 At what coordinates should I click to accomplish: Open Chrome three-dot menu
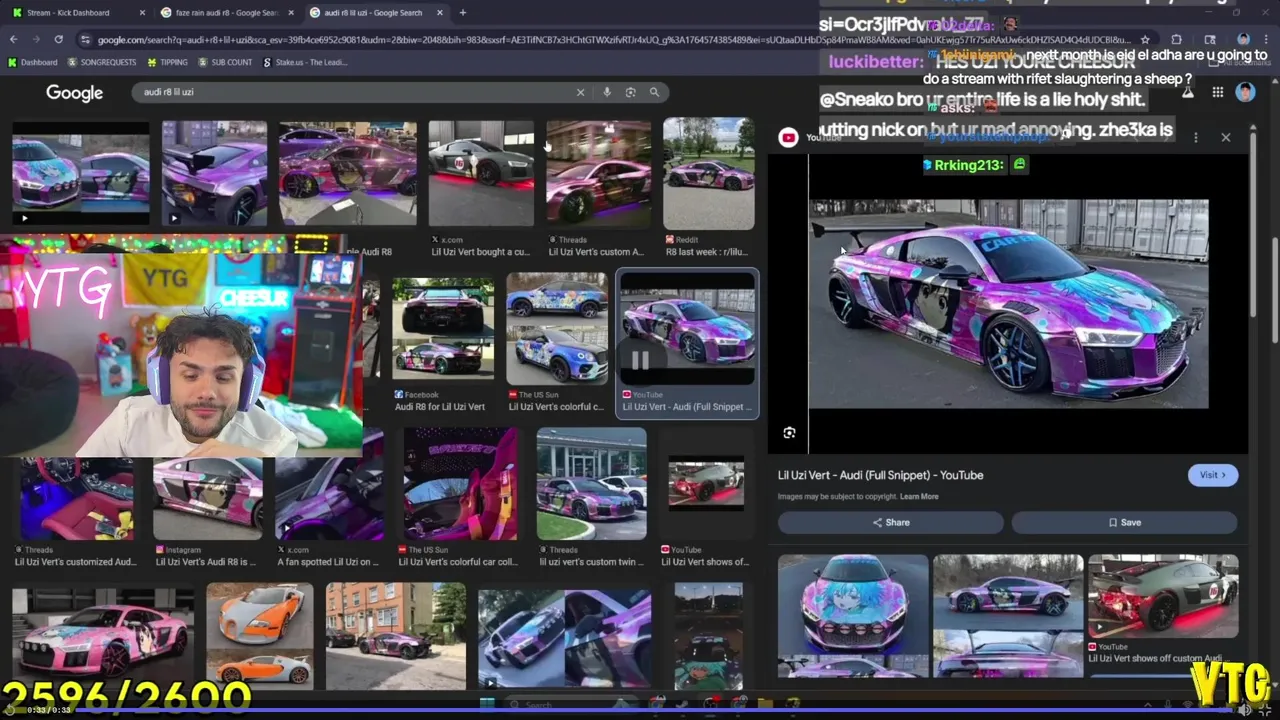pyautogui.click(x=1265, y=40)
